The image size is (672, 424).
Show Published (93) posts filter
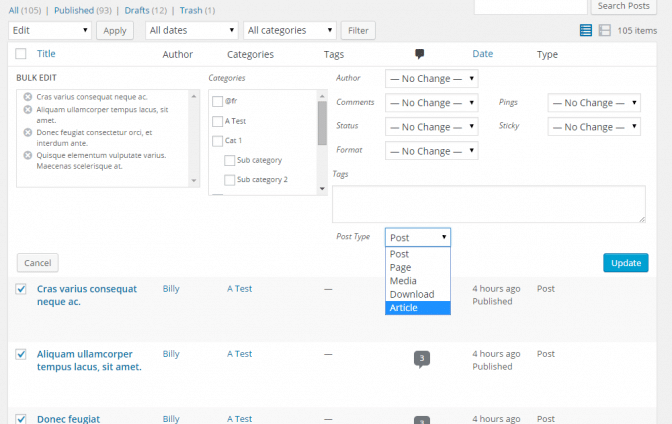pyautogui.click(x=83, y=10)
